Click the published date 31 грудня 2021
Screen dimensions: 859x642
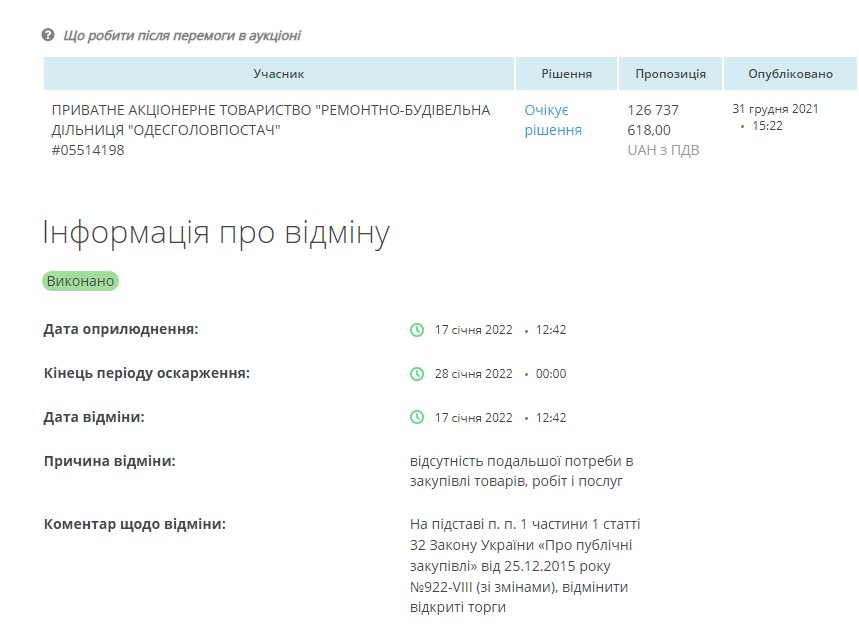775,109
